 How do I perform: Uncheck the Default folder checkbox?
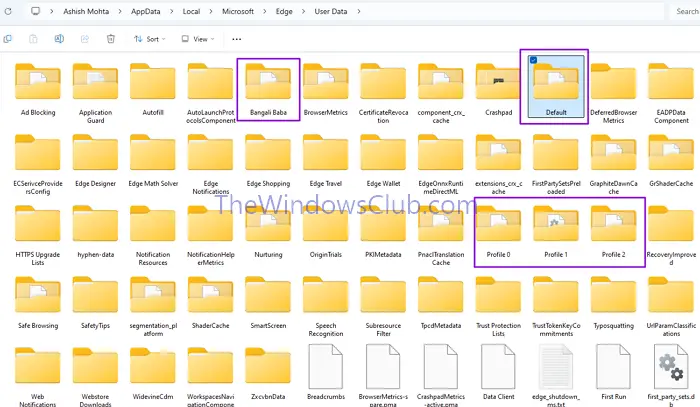tap(533, 60)
